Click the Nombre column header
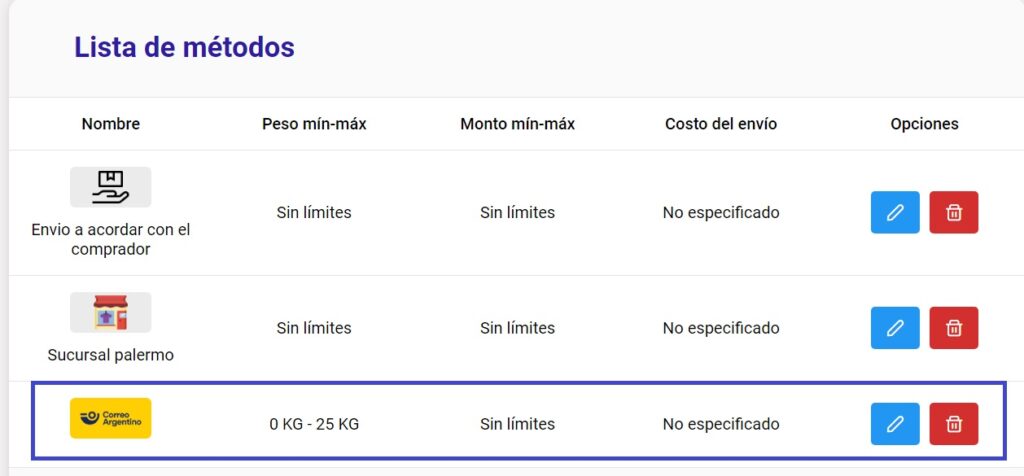This screenshot has height=476, width=1024. (x=110, y=124)
